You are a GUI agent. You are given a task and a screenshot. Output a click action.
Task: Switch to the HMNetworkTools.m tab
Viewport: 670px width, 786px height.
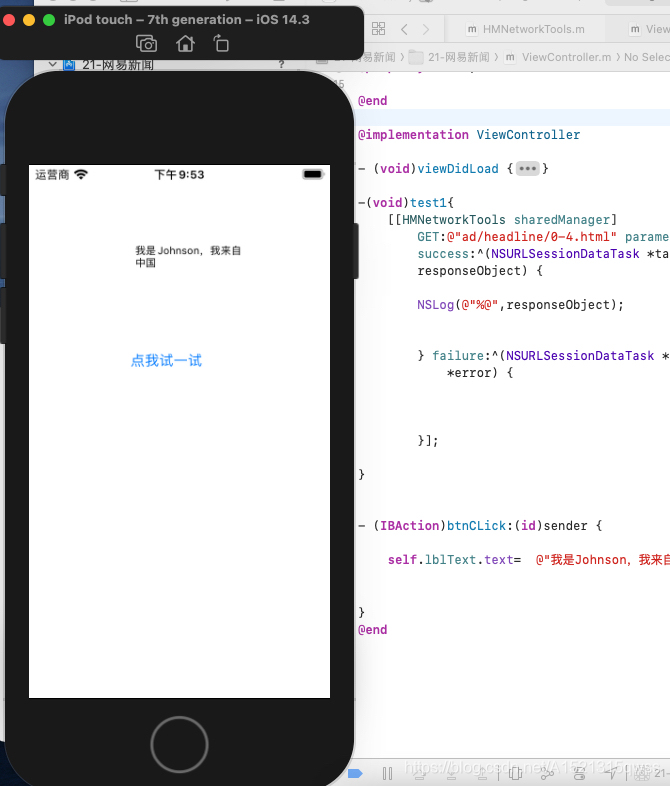pyautogui.click(x=525, y=29)
